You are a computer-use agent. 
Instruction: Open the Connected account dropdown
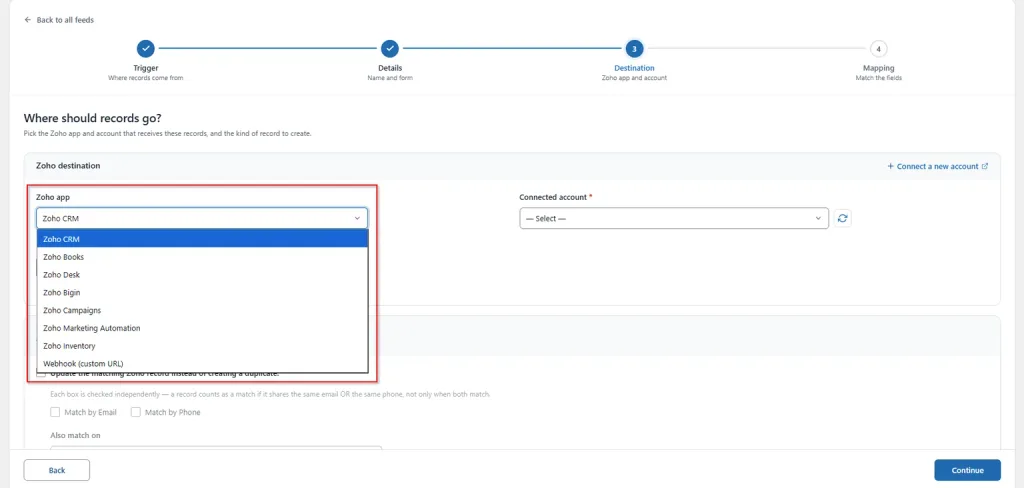click(x=674, y=218)
